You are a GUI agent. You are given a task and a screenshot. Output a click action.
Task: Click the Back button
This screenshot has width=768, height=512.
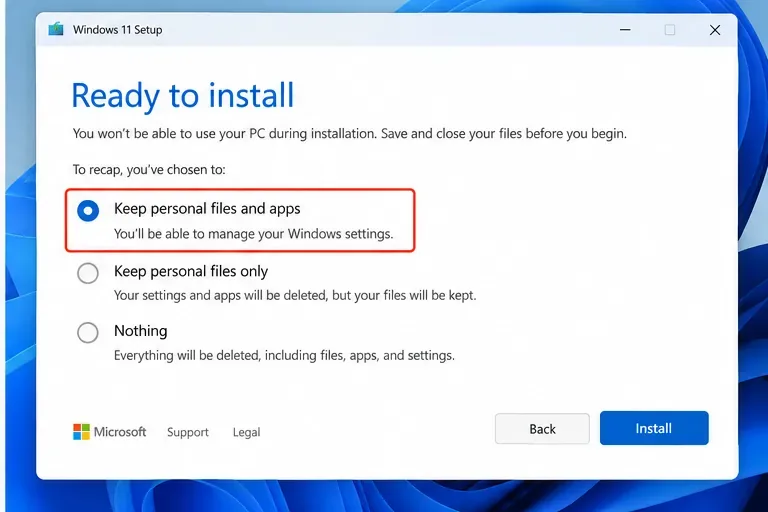(542, 429)
